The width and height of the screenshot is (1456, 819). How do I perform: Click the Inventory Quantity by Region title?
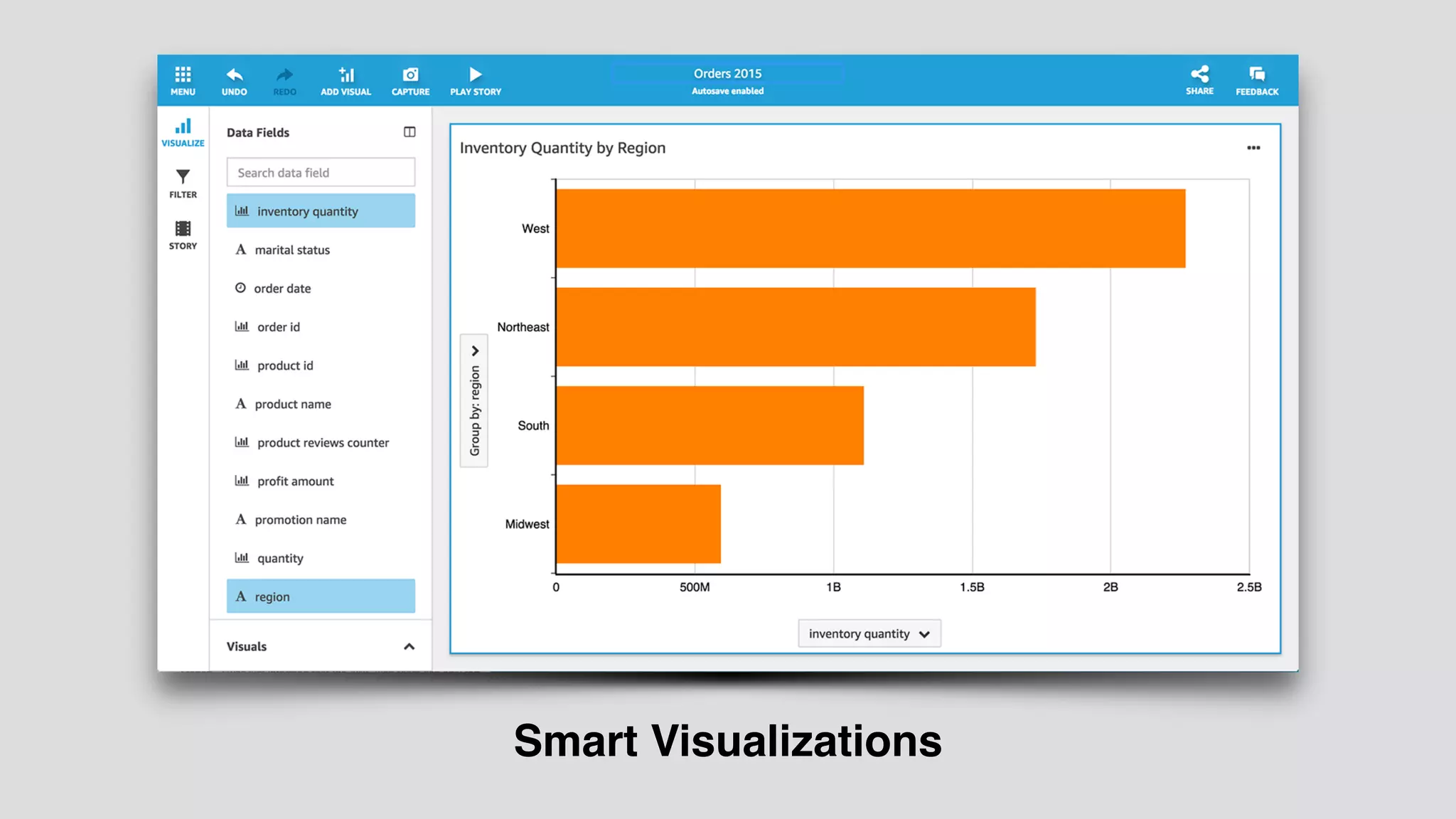[x=562, y=148]
